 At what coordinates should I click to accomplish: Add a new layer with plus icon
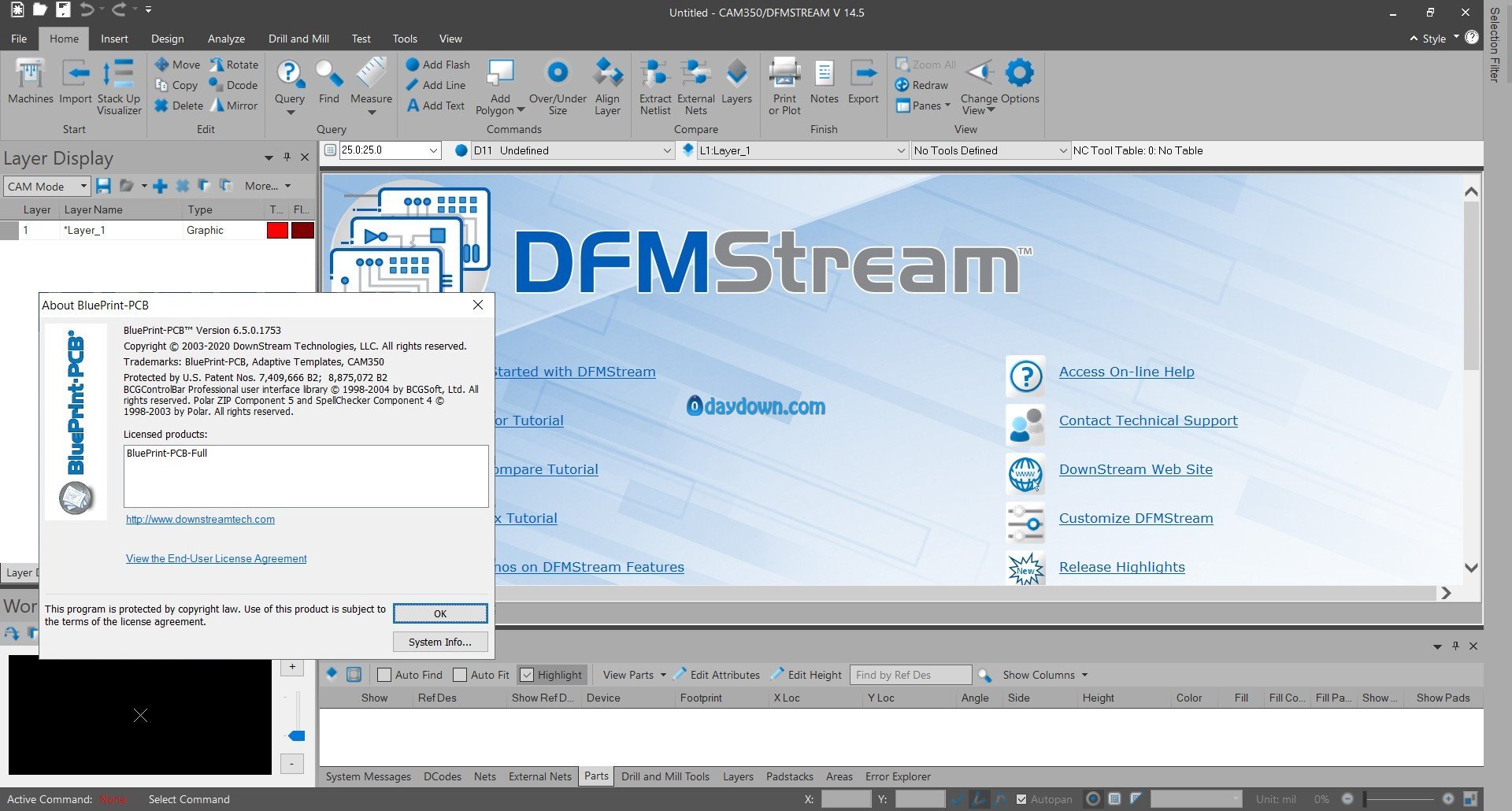[x=160, y=186]
